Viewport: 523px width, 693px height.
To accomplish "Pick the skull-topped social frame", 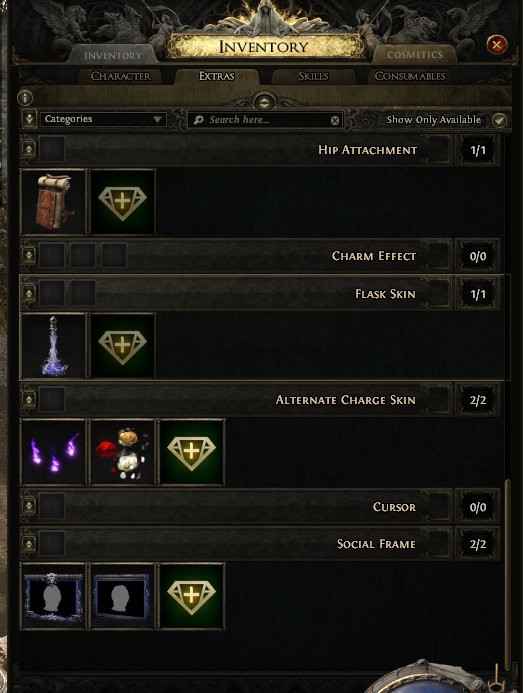I will pyautogui.click(x=53, y=596).
